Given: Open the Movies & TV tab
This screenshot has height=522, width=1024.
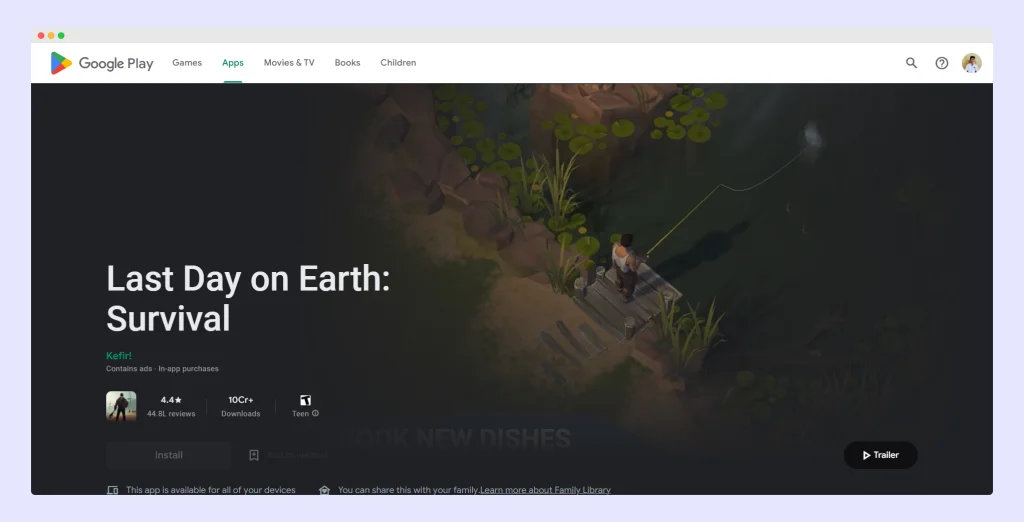Looking at the screenshot, I should [289, 63].
